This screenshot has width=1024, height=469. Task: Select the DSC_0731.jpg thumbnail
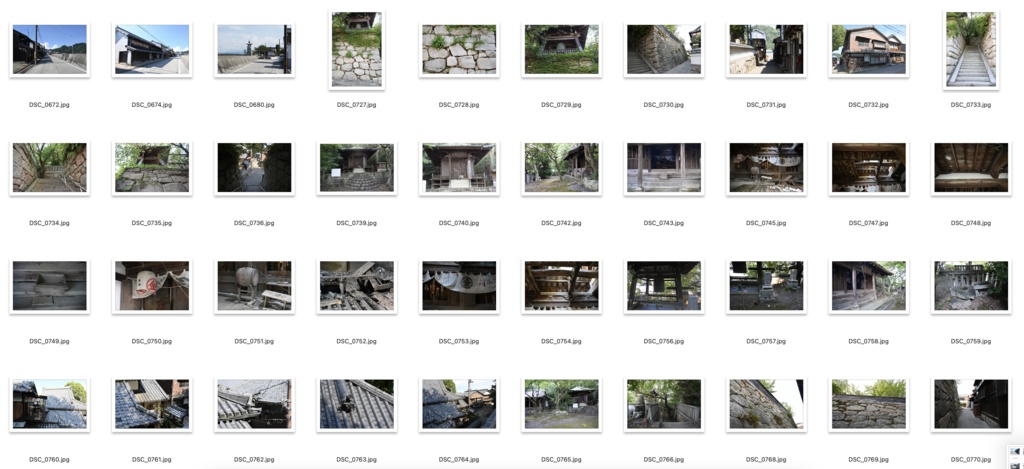[x=766, y=50]
